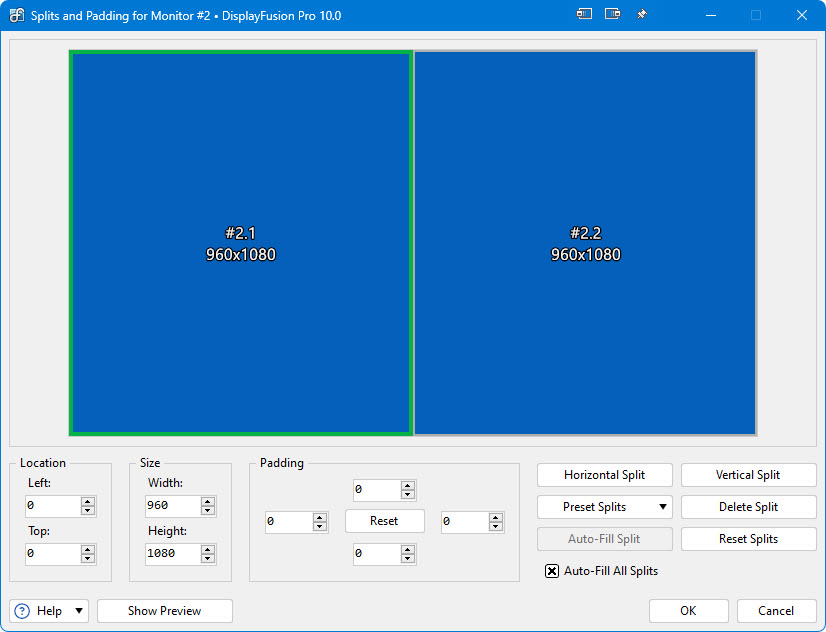Click the move window to previous monitor icon

585,15
